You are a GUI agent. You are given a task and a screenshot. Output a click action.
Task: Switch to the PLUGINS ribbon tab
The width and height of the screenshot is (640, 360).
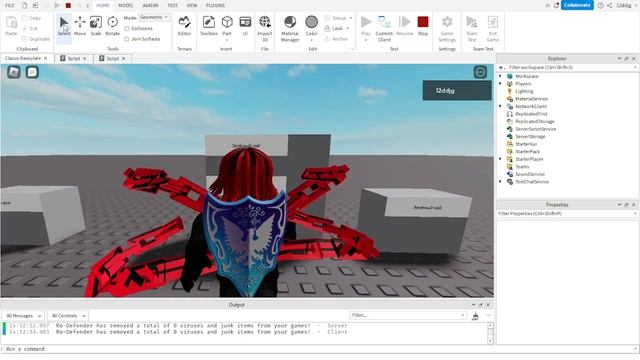[x=215, y=5]
